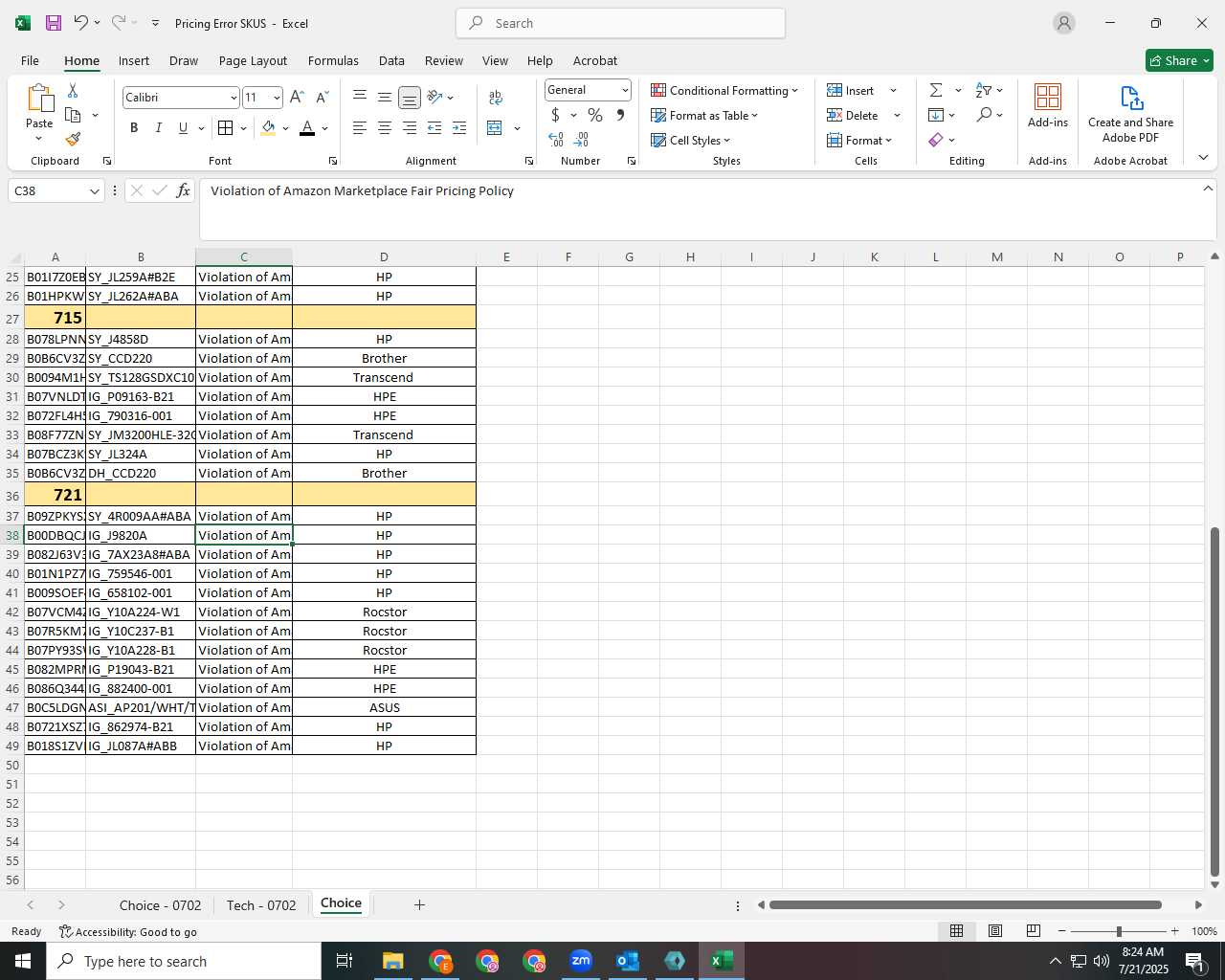Increase indent in the cell

point(459,127)
